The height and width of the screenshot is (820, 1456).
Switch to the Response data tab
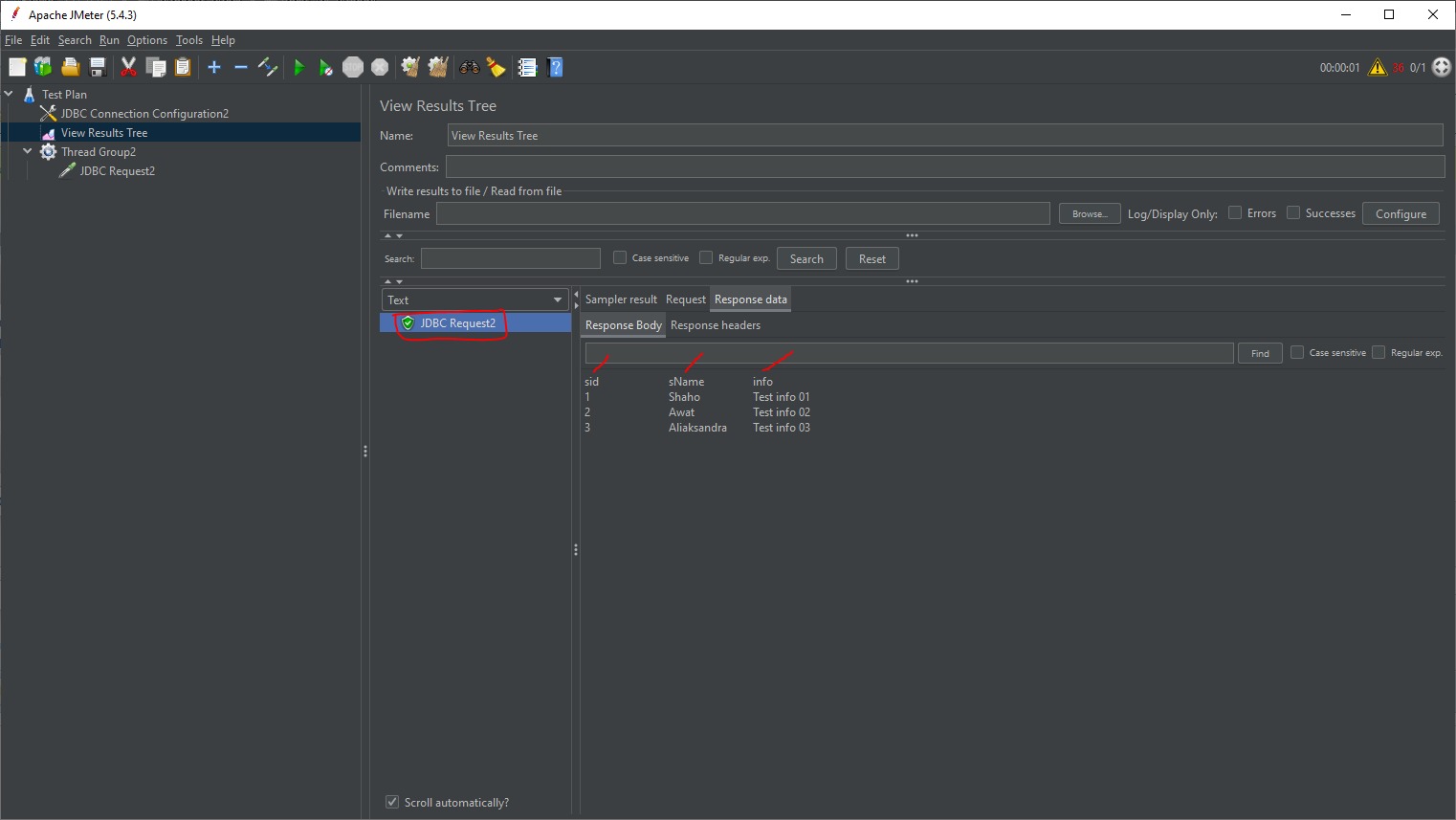751,299
